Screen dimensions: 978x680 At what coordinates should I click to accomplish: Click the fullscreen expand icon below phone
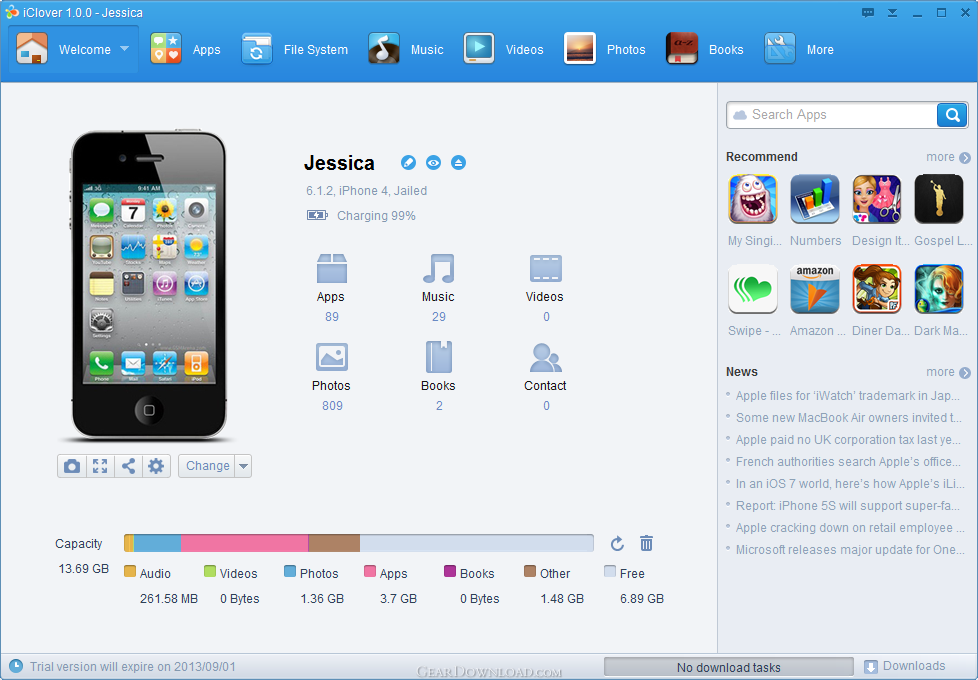tap(100, 466)
